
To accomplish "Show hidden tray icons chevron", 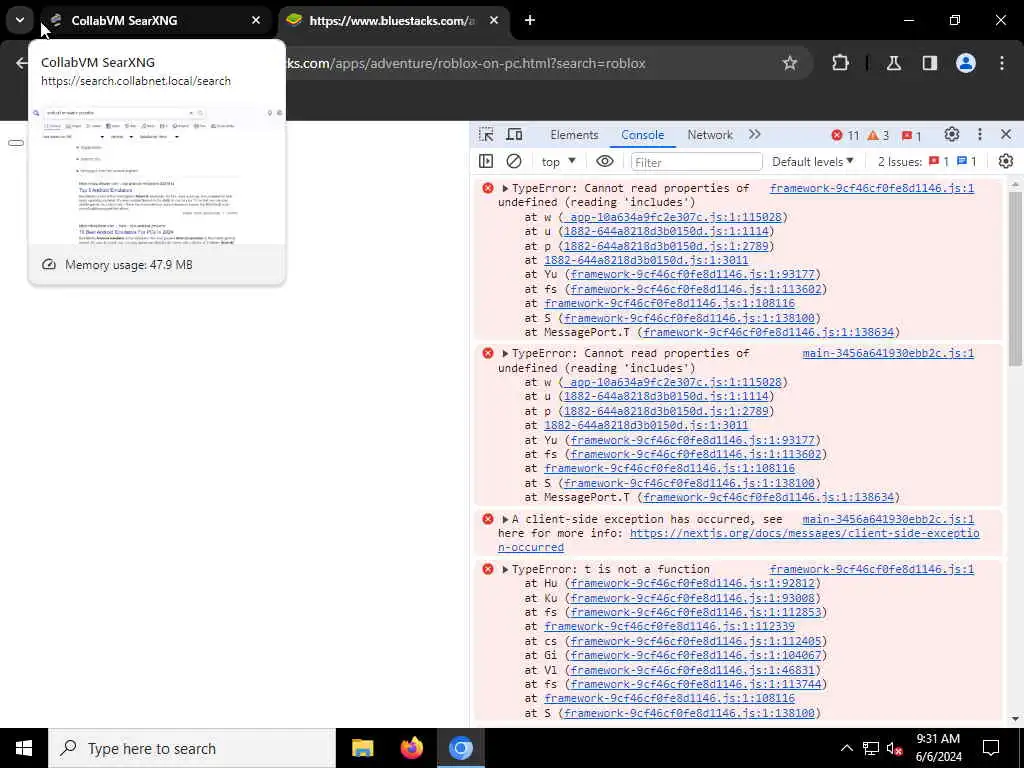I will [846, 748].
